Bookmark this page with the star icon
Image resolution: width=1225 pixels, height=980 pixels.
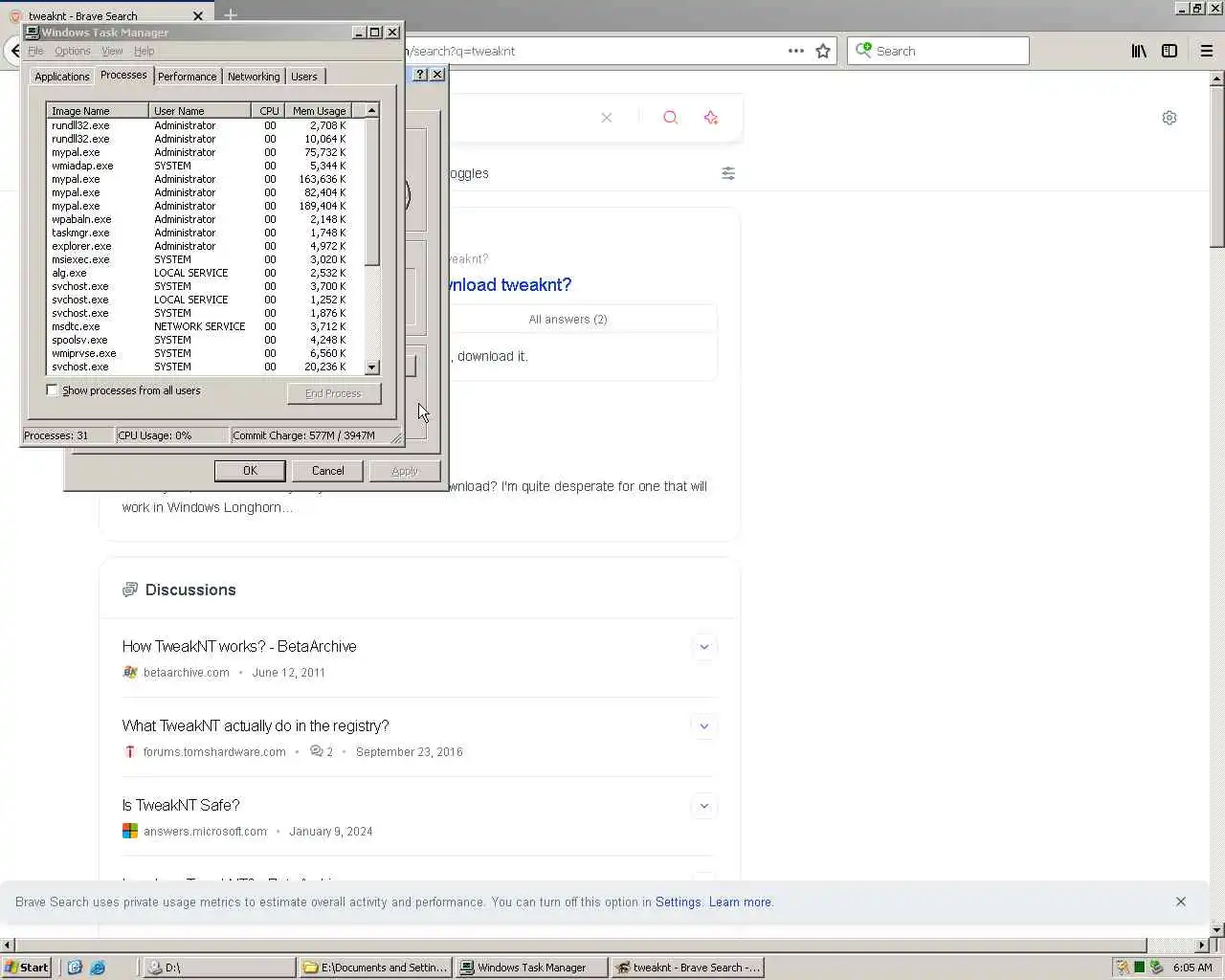coord(823,51)
